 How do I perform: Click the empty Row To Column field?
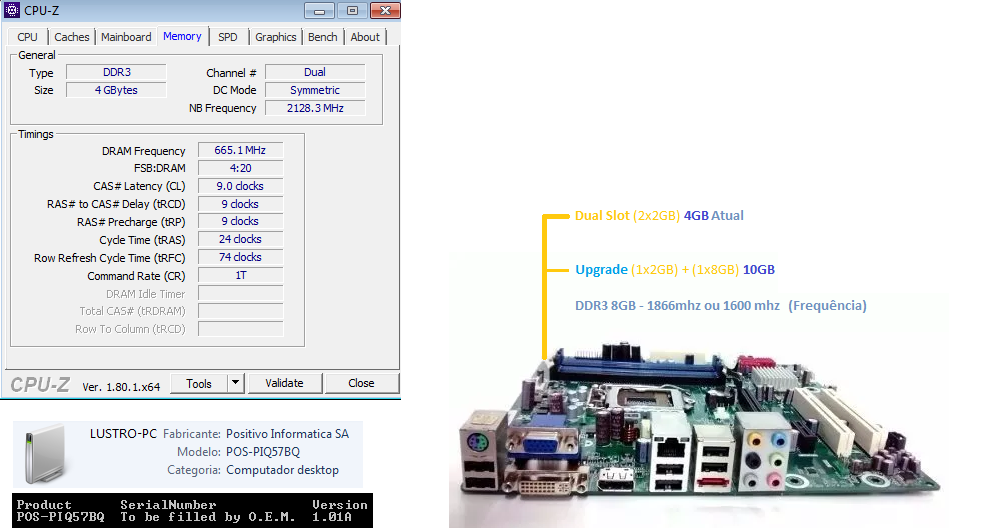(x=240, y=329)
